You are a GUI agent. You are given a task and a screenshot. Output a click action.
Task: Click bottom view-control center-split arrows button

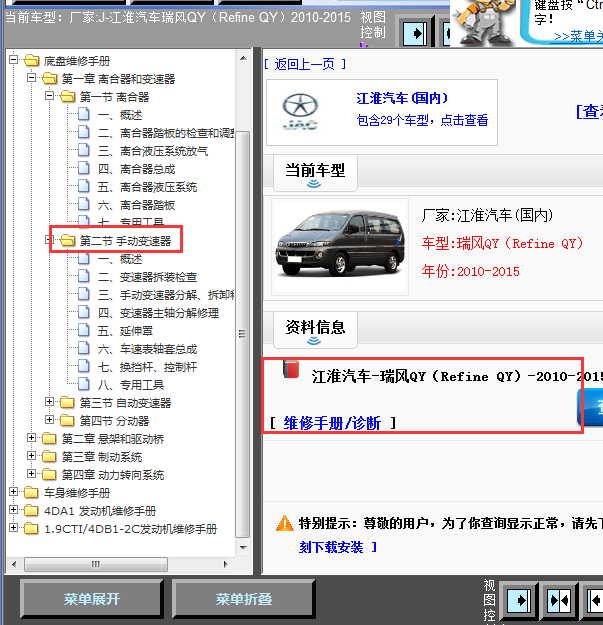click(559, 599)
